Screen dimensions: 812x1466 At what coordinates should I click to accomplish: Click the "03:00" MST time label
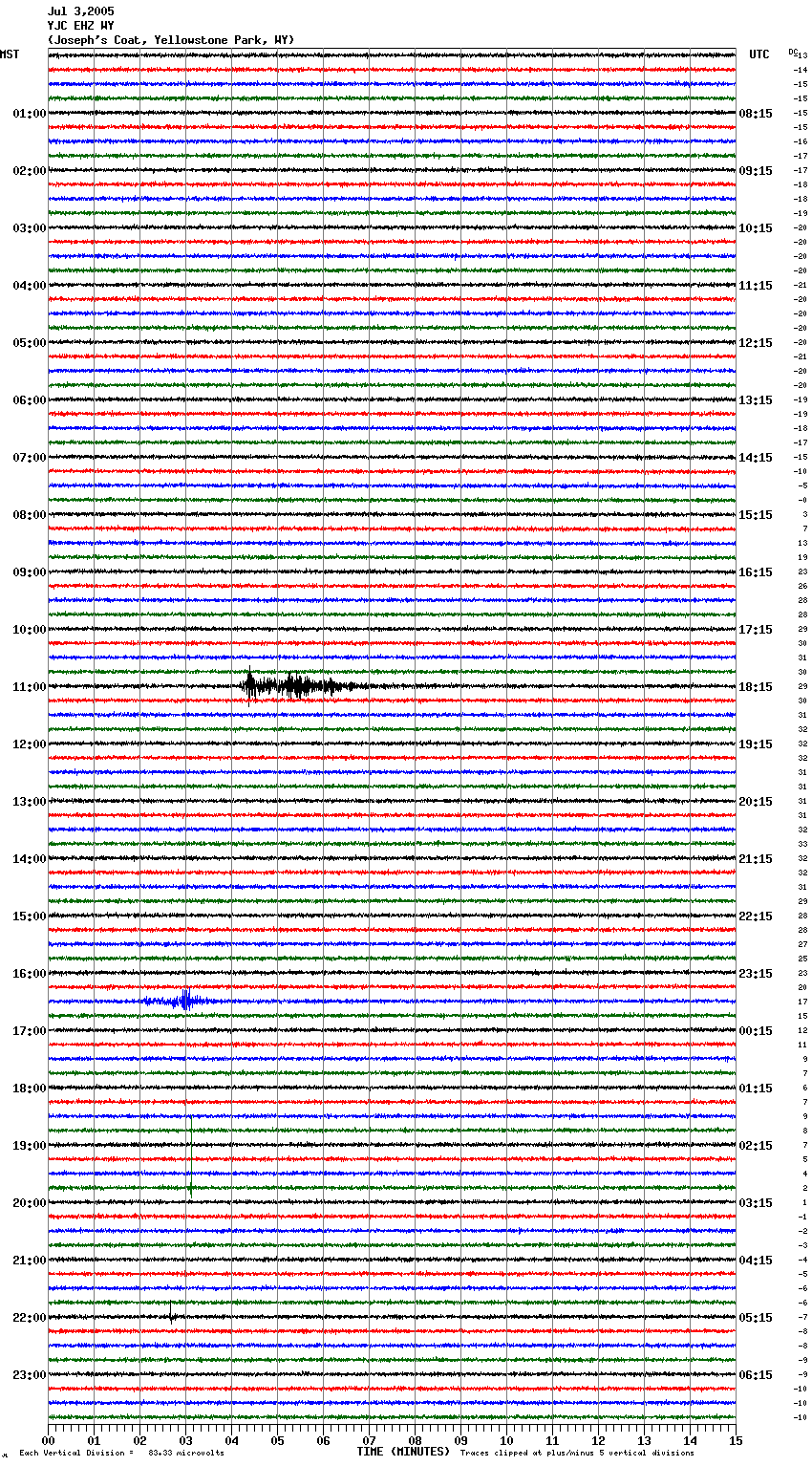tap(30, 228)
